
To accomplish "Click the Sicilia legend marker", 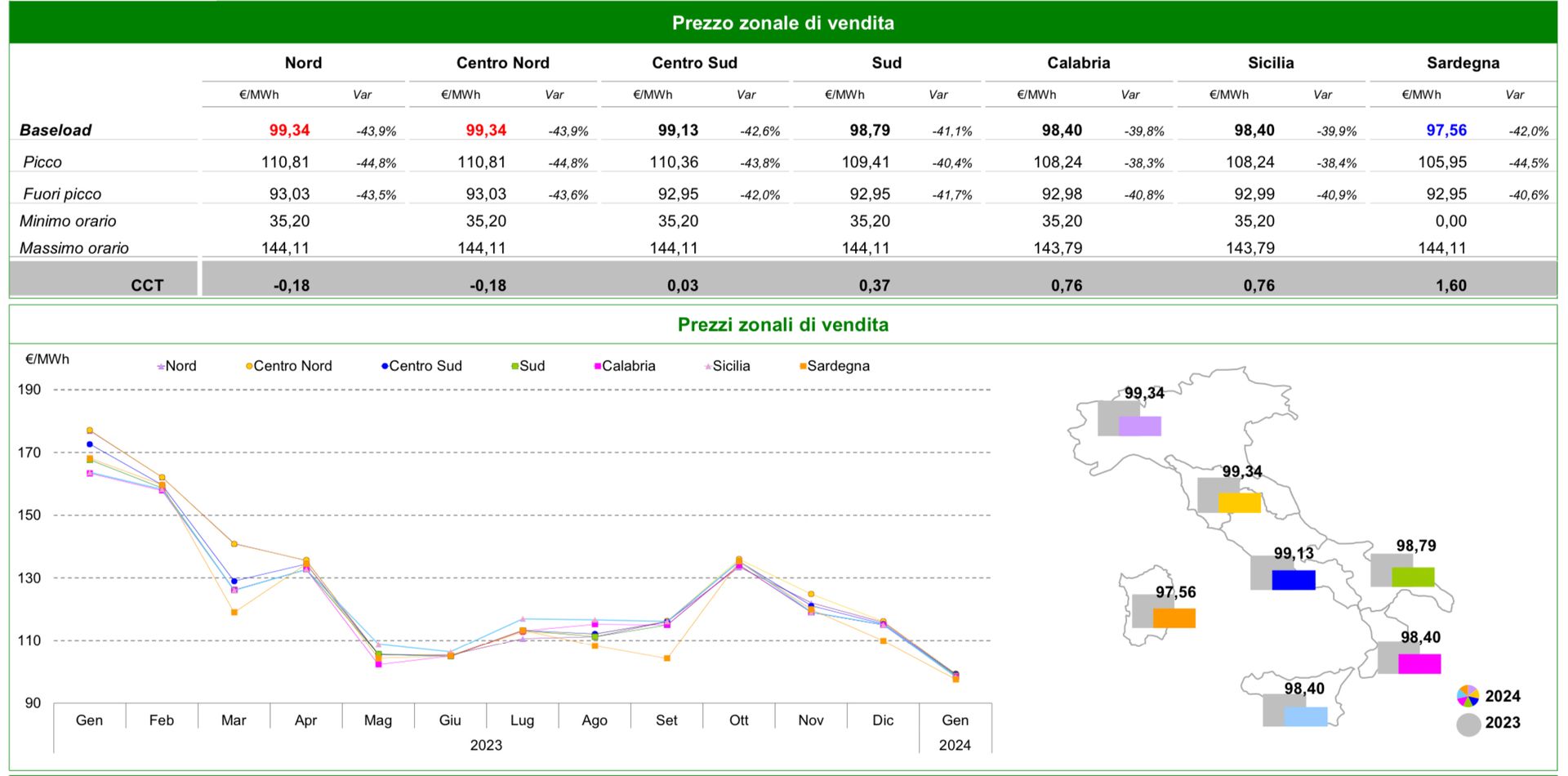I will coord(708,367).
